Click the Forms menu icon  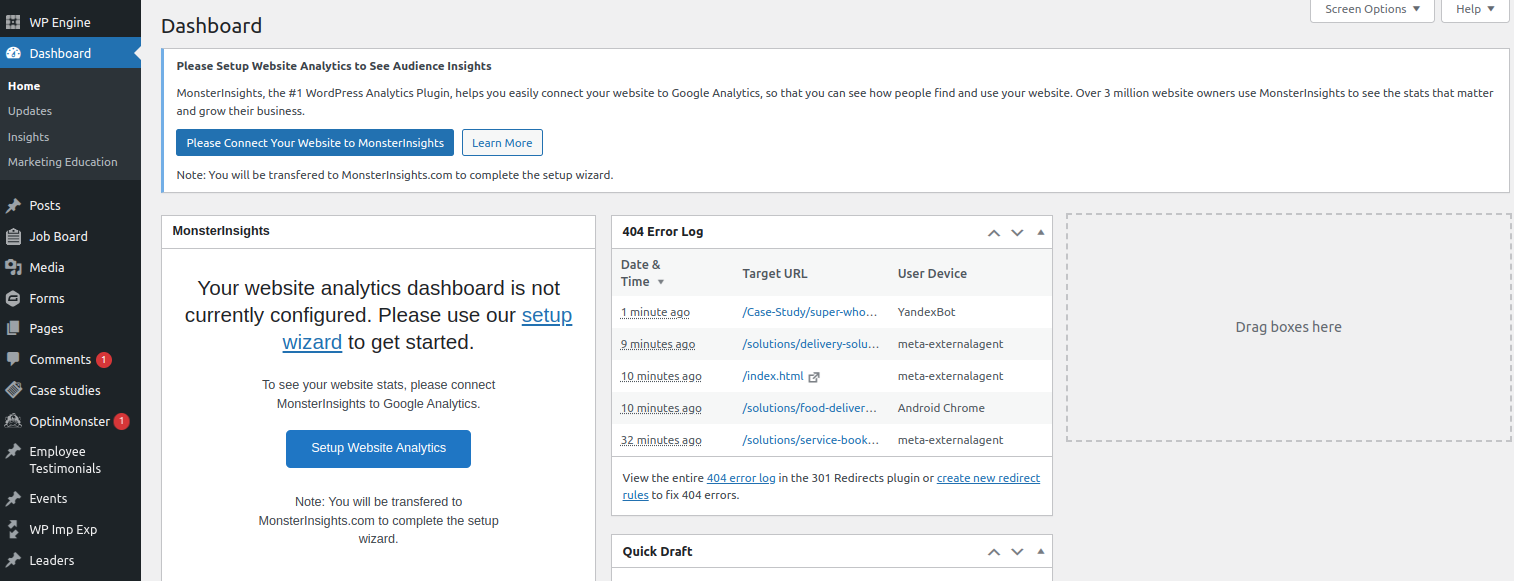13,298
